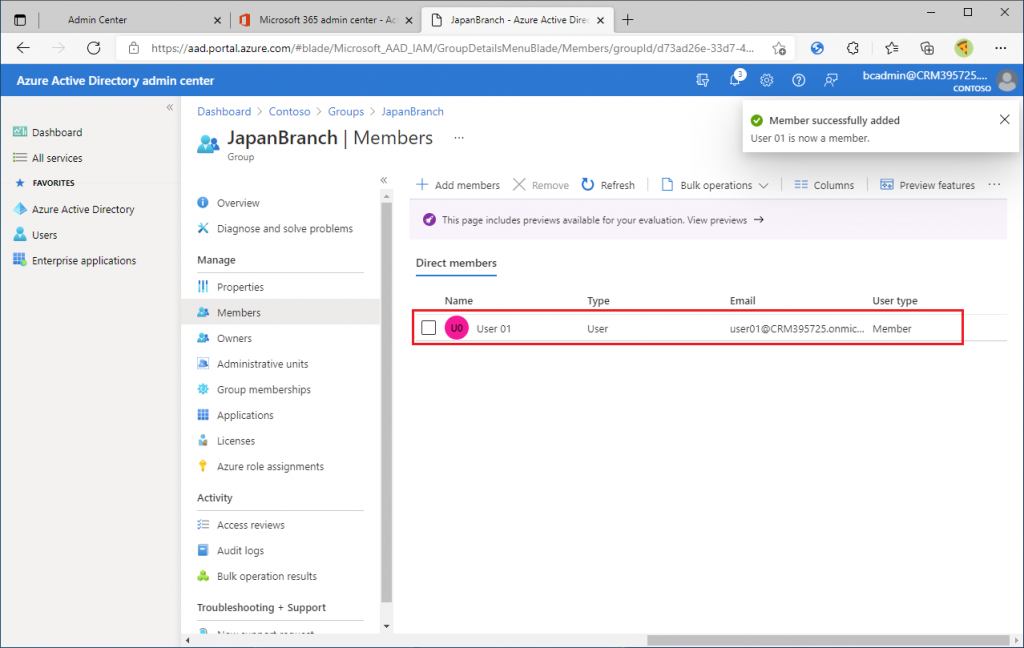Click the resource menu vertical scrollbar
The height and width of the screenshot is (648, 1024).
click(387, 402)
